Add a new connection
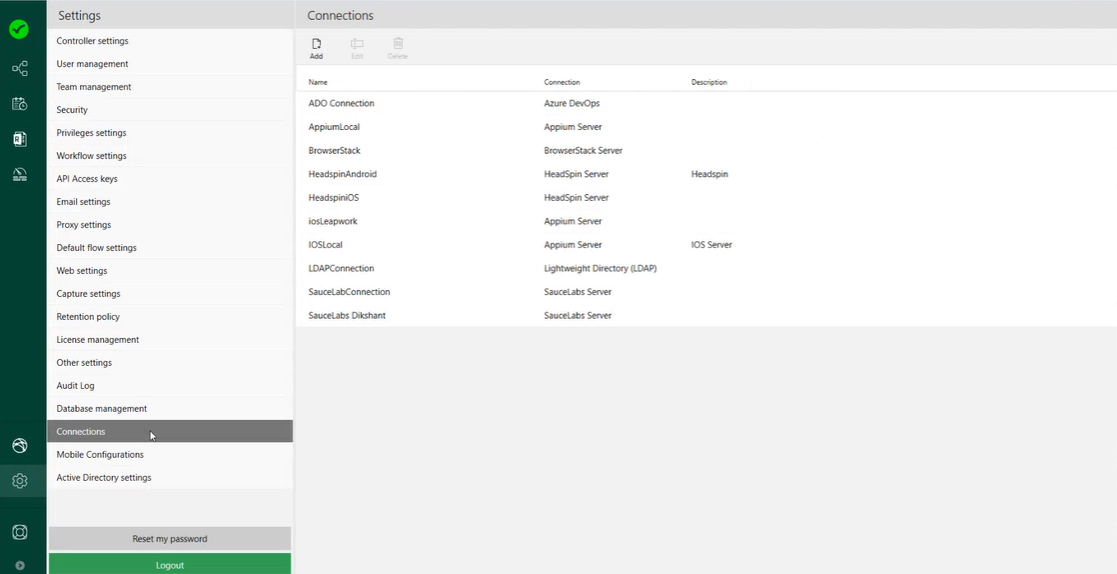Image resolution: width=1117 pixels, height=574 pixels. pos(316,48)
